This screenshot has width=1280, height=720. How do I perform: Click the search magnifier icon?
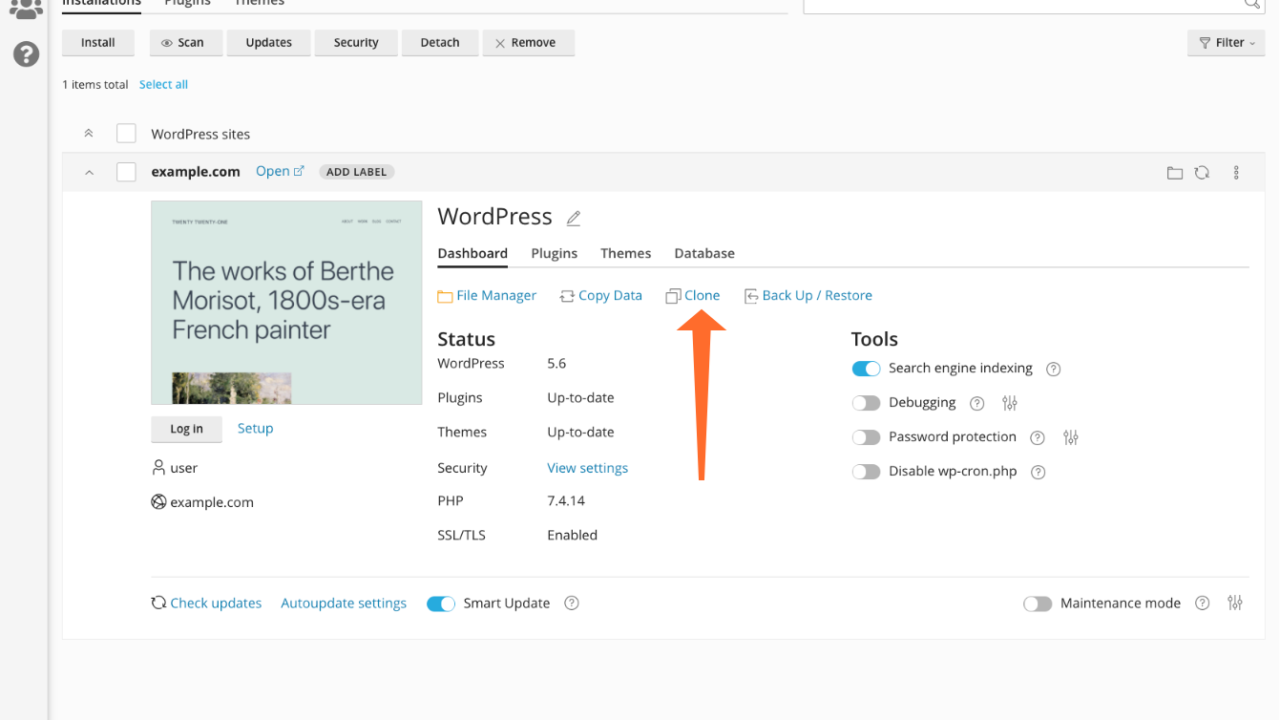pyautogui.click(x=1251, y=4)
